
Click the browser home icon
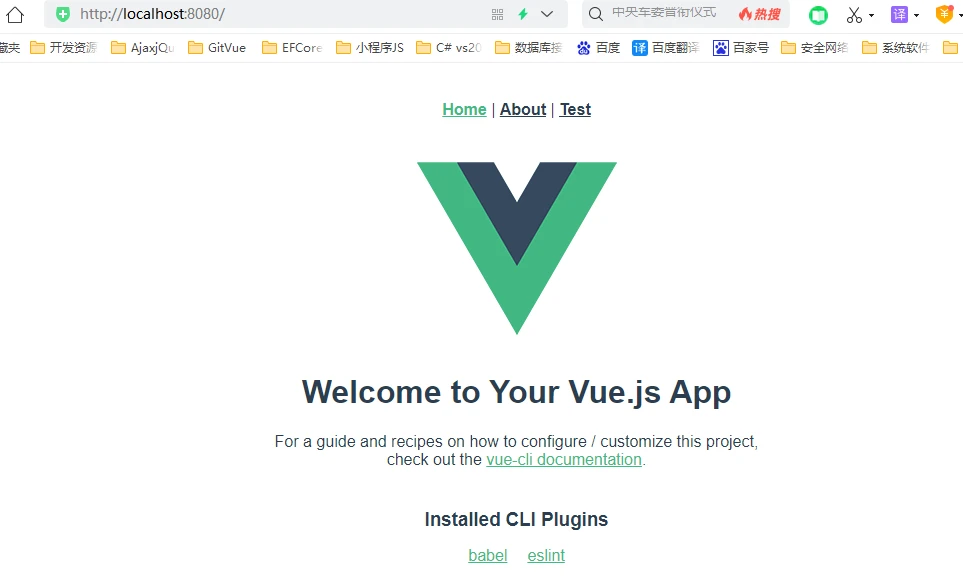15,14
